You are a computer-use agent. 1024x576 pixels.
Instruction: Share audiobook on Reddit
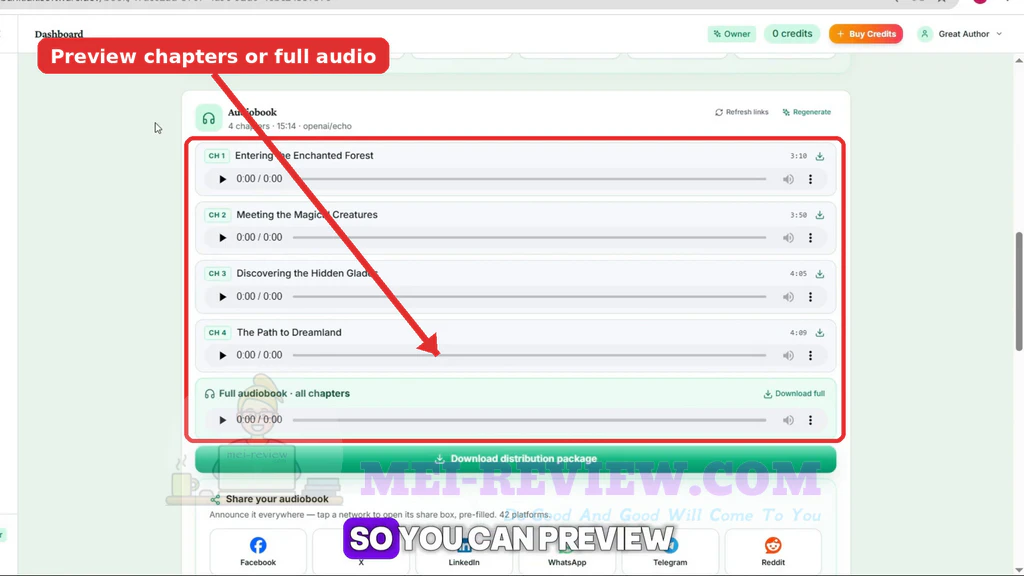coord(773,551)
